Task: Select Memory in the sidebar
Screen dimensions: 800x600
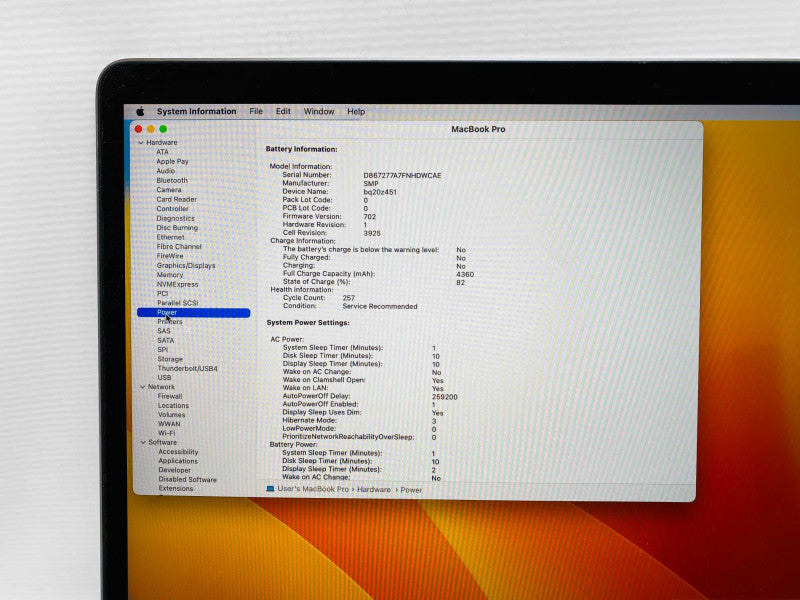Action: pyautogui.click(x=170, y=274)
